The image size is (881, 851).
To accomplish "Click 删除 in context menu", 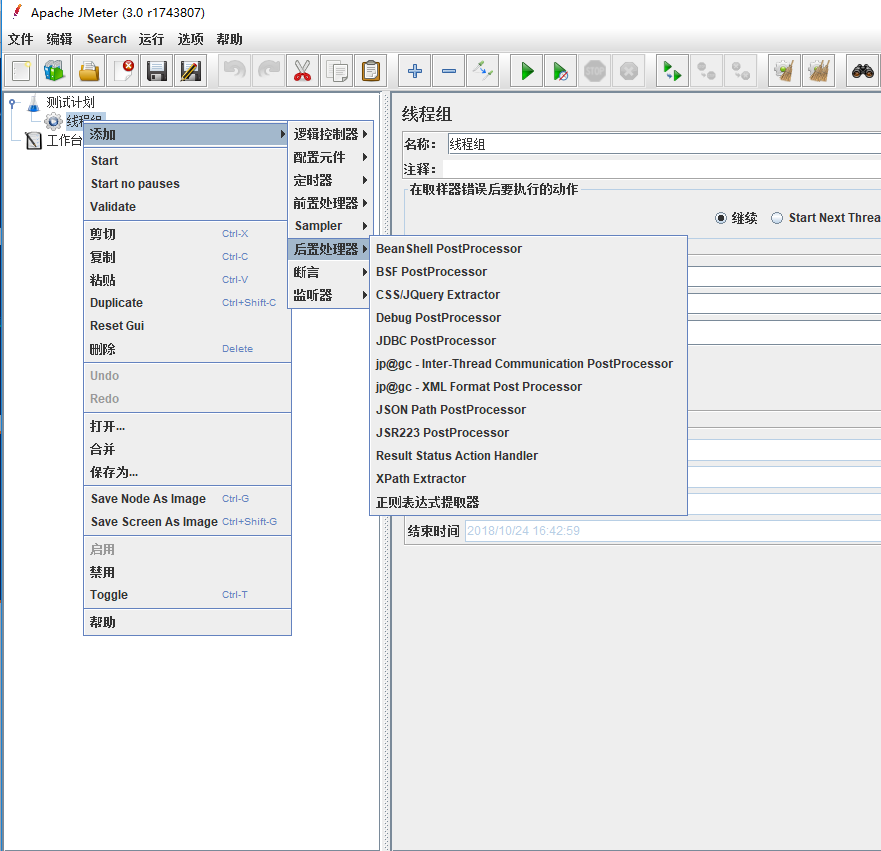I will tap(187, 349).
